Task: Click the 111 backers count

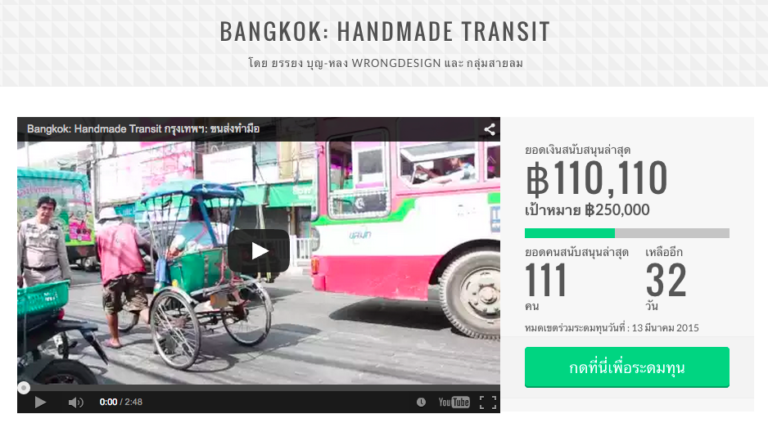Action: tap(545, 280)
